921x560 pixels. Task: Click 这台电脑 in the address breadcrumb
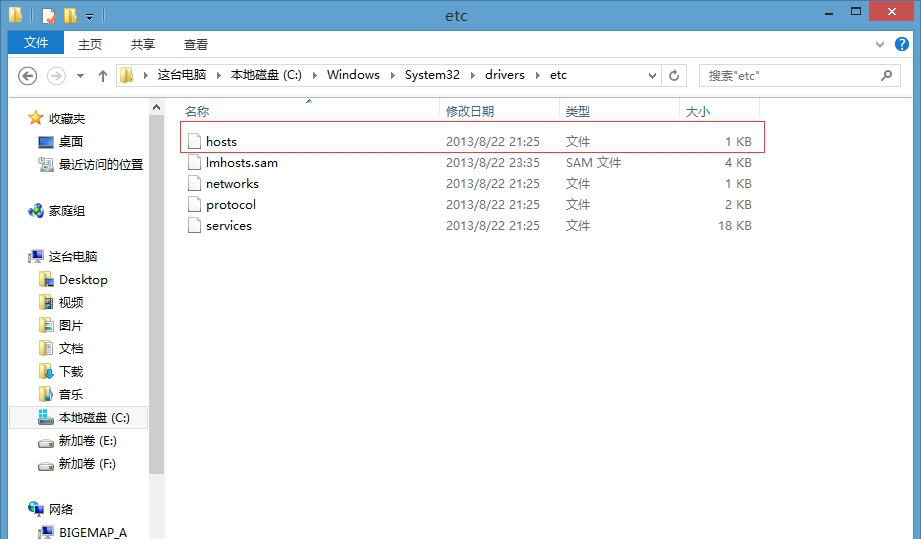(x=181, y=75)
